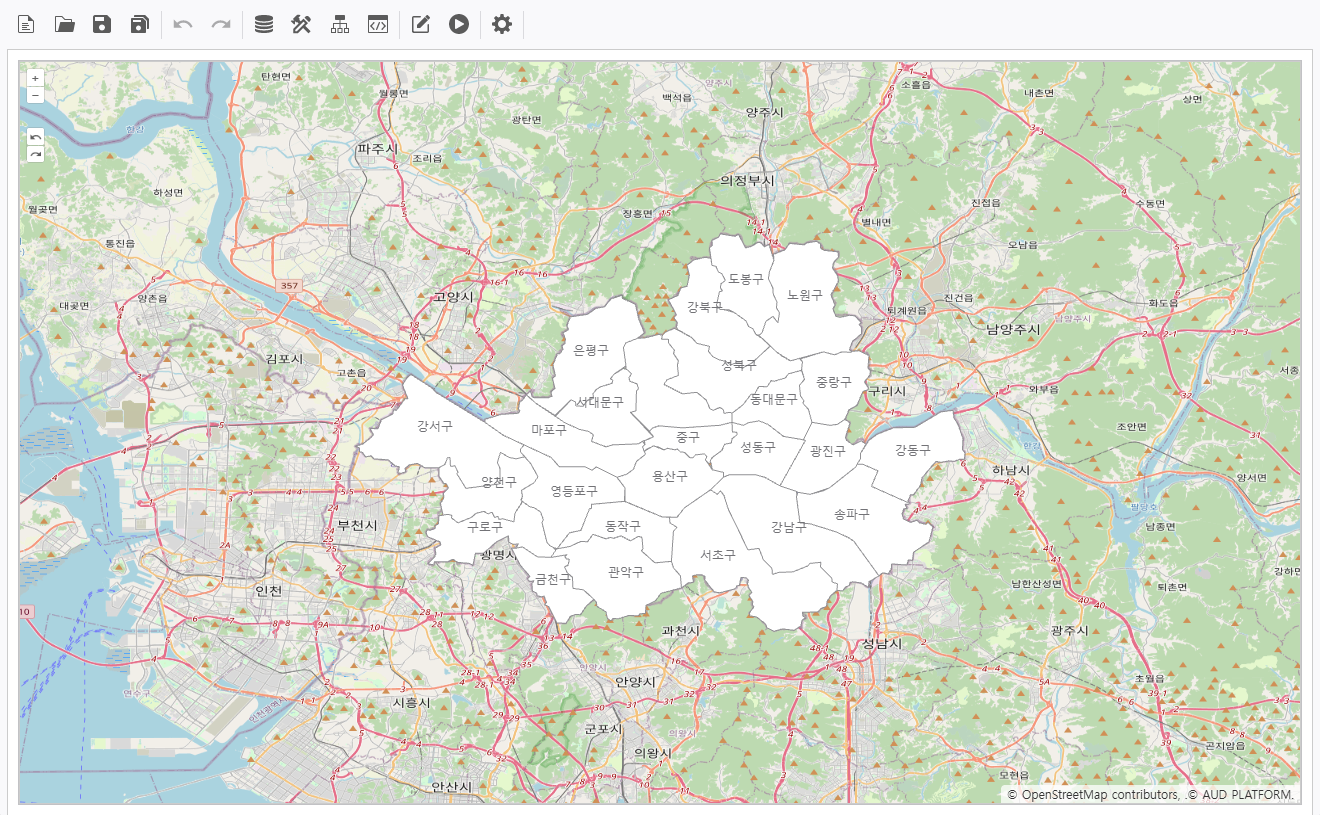Click the map's back arrow control

point(36,137)
